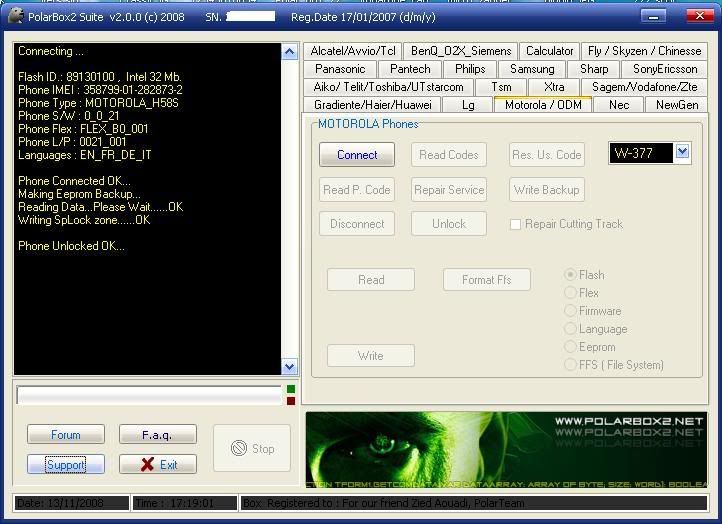Click the Repair Service button
The image size is (722, 524).
click(x=449, y=190)
